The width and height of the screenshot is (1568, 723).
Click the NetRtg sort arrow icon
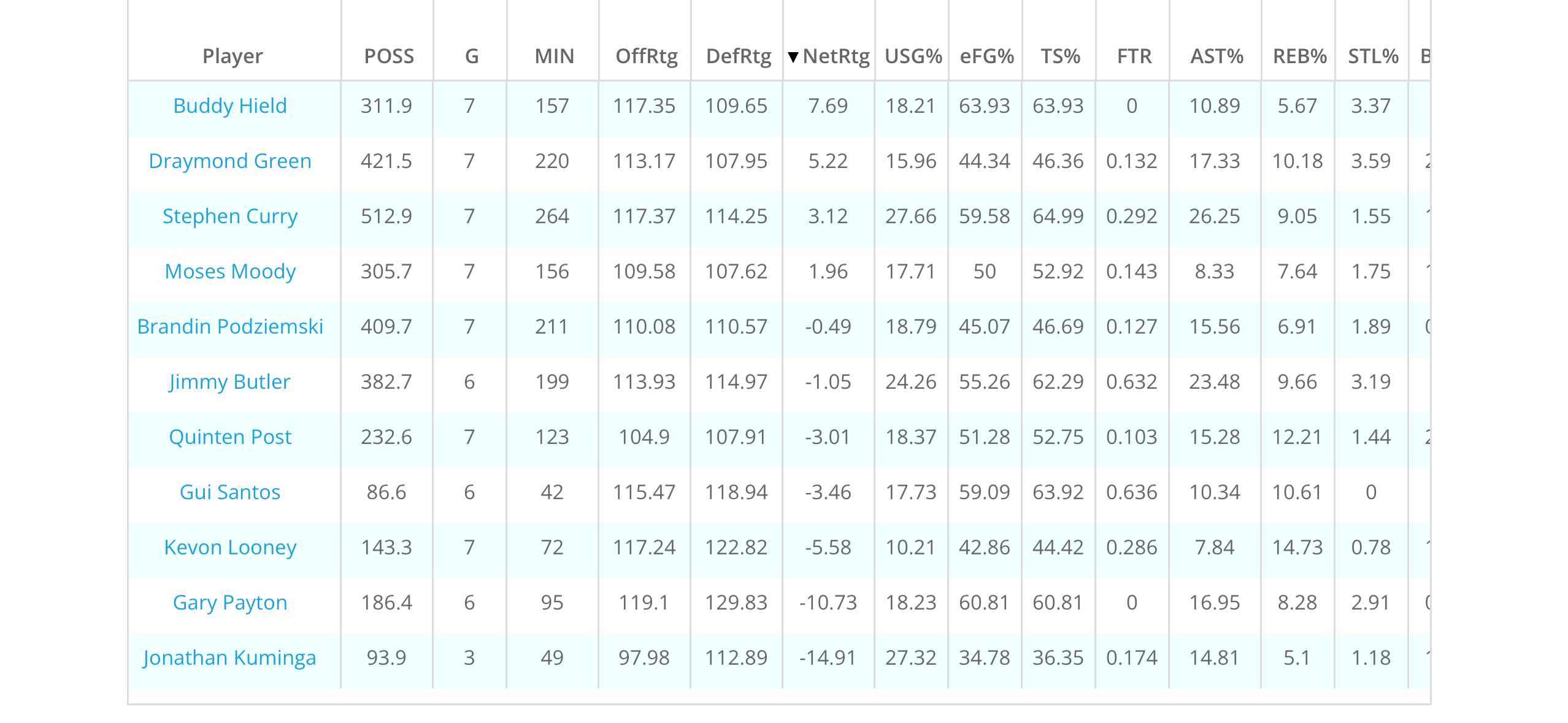click(793, 57)
